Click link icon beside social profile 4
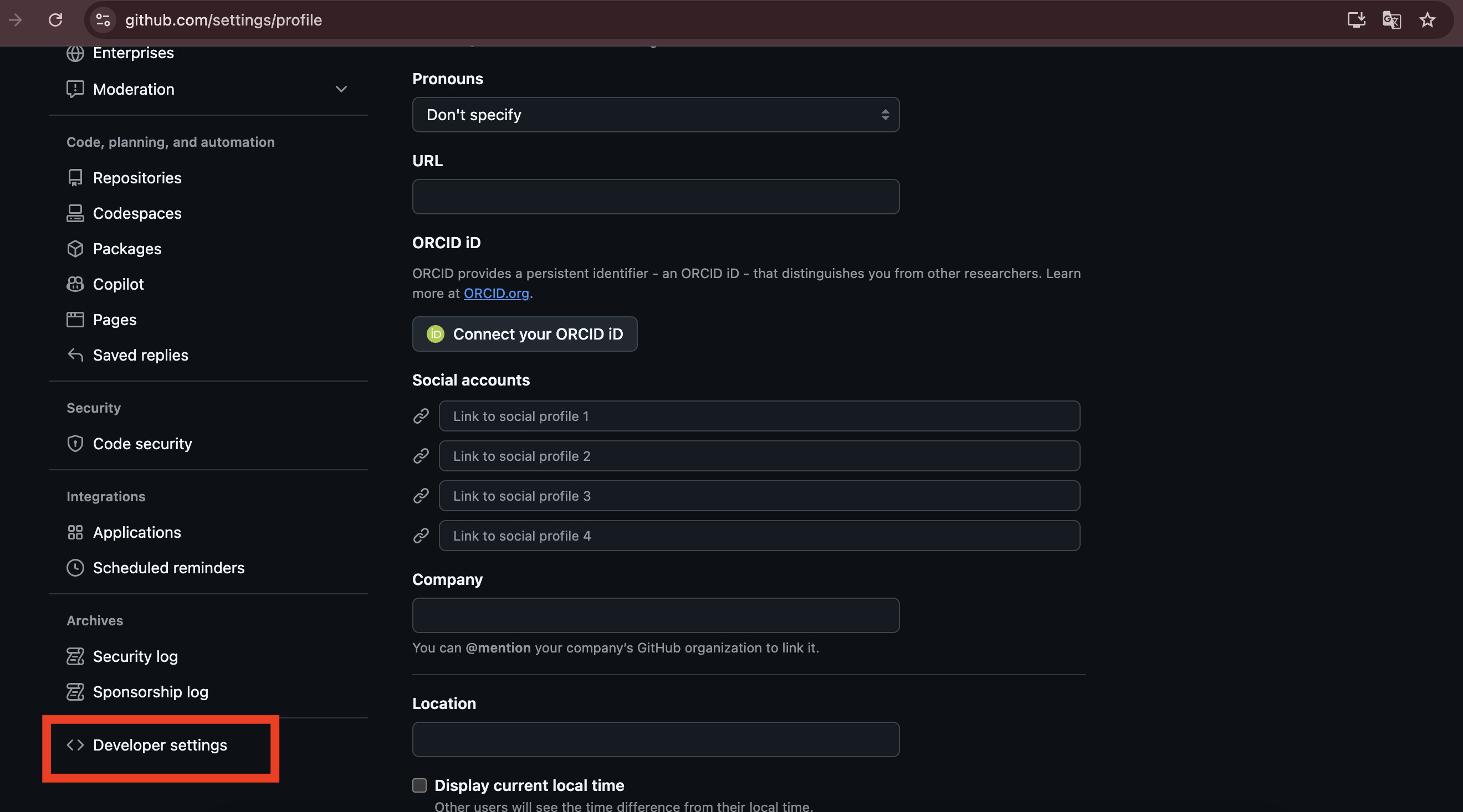Viewport: 1463px width, 812px height. pyautogui.click(x=421, y=536)
